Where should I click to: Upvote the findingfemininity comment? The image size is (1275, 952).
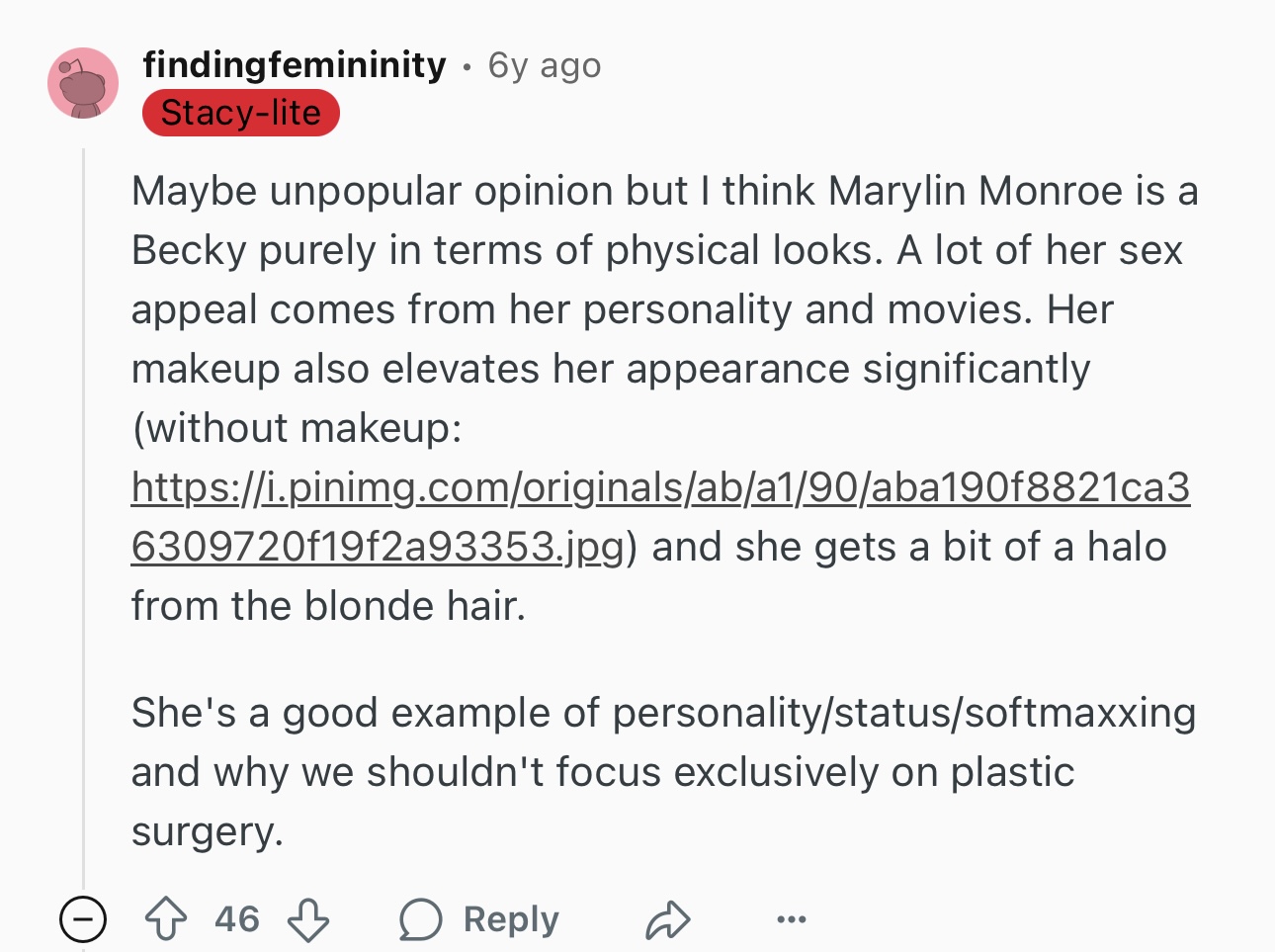tap(166, 919)
